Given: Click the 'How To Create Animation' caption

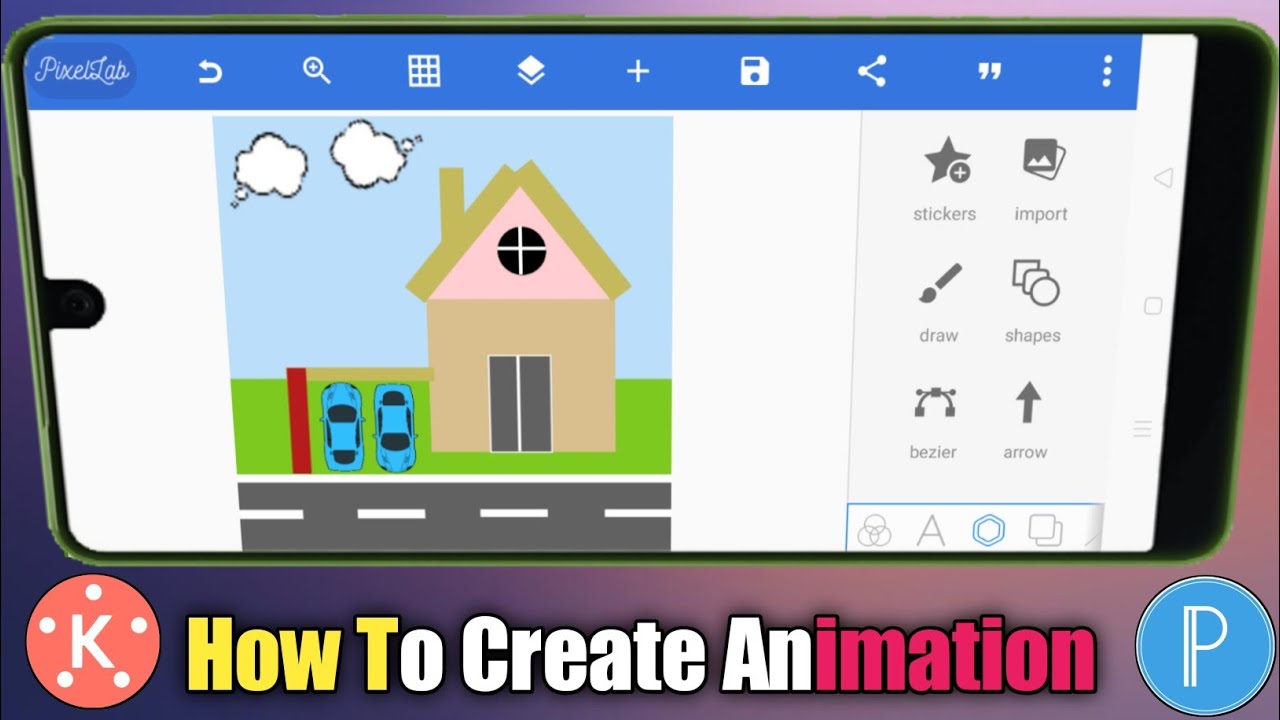Looking at the screenshot, I should pos(642,654).
